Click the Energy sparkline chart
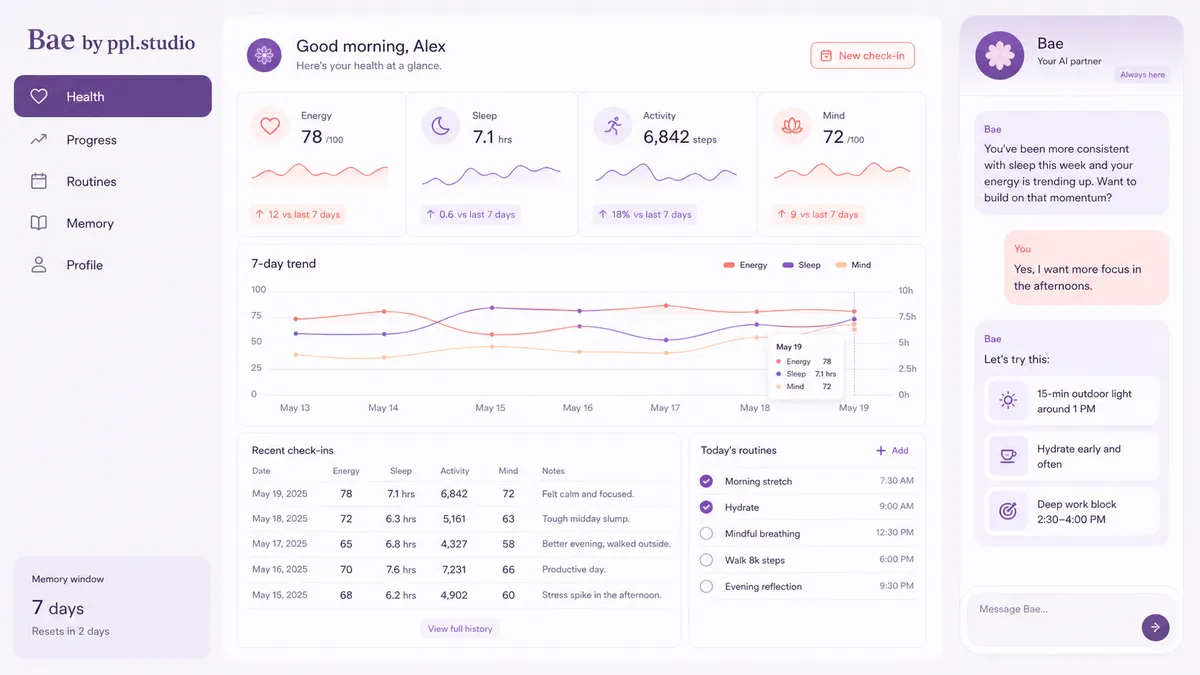This screenshot has width=1200, height=675. coord(320,175)
